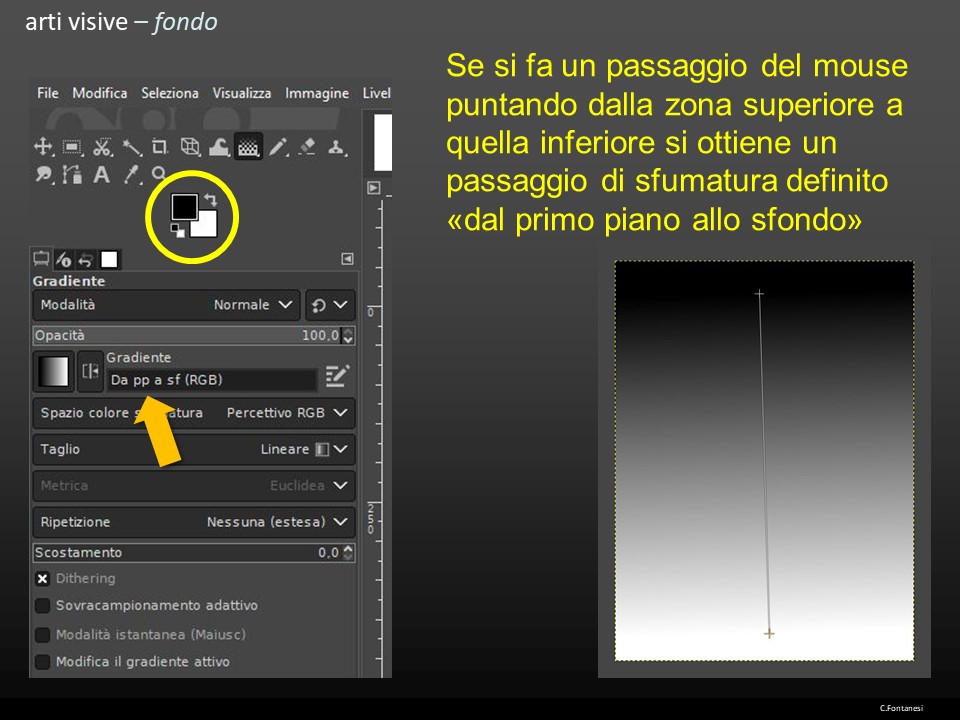Screen dimensions: 960x720
Task: Select the Color Picker eyedropper tool
Action: [x=131, y=175]
